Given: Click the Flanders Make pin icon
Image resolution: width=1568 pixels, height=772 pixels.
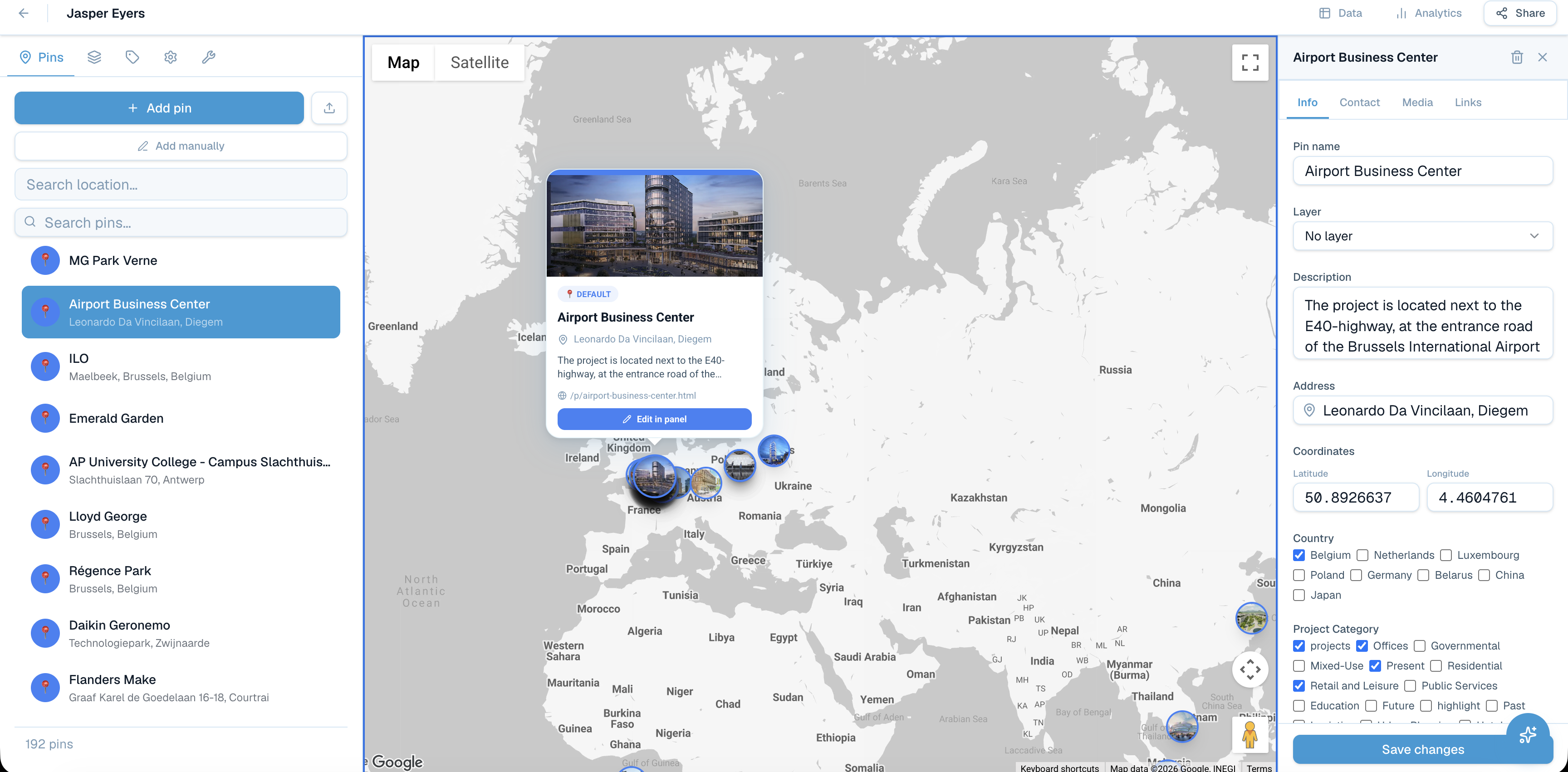Looking at the screenshot, I should pyautogui.click(x=45, y=688).
